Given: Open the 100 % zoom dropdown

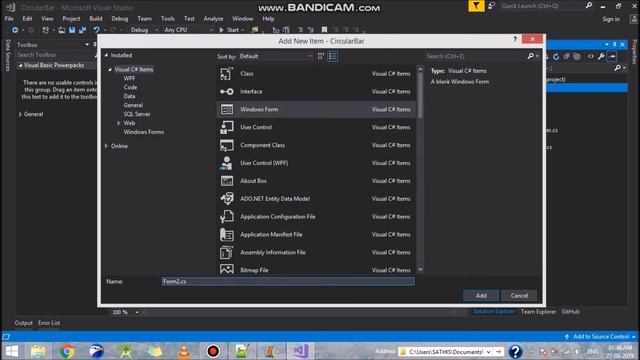Looking at the screenshot, I should tap(125, 312).
